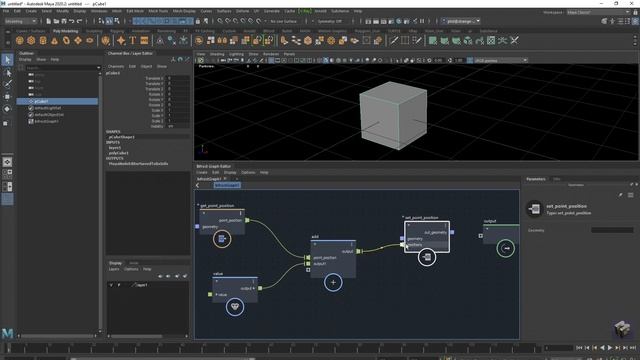Open the Edit Mesh menu

(x=135, y=11)
